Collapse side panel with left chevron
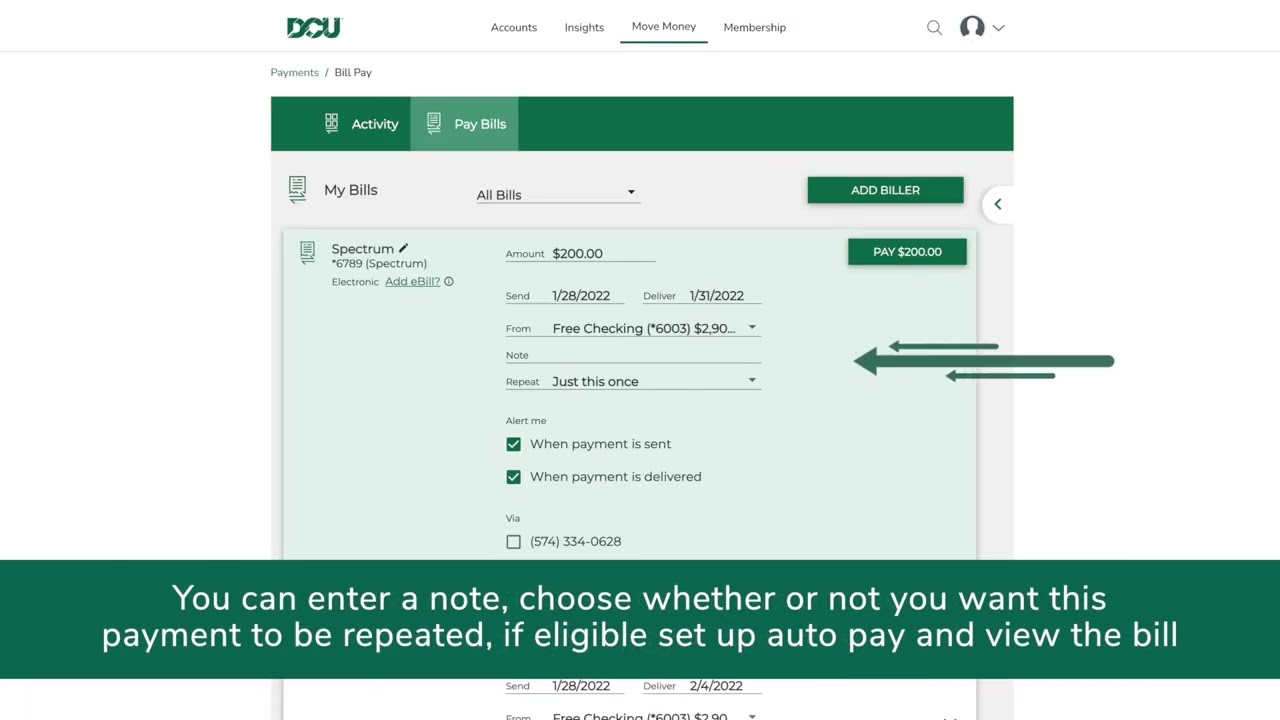The height and width of the screenshot is (720, 1280). coord(997,204)
